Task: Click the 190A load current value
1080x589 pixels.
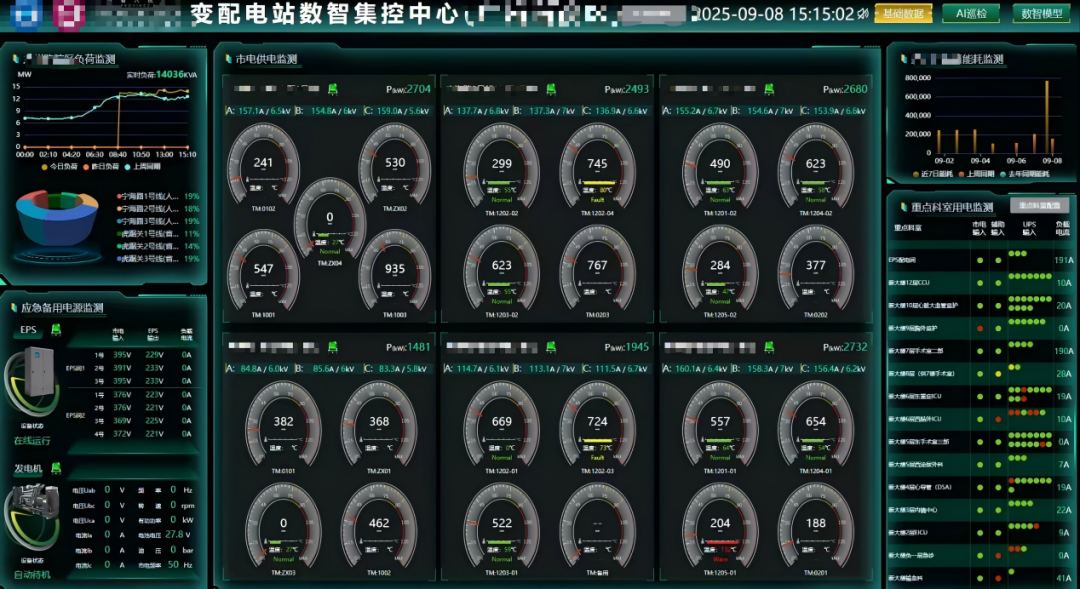Action: click(x=1063, y=351)
